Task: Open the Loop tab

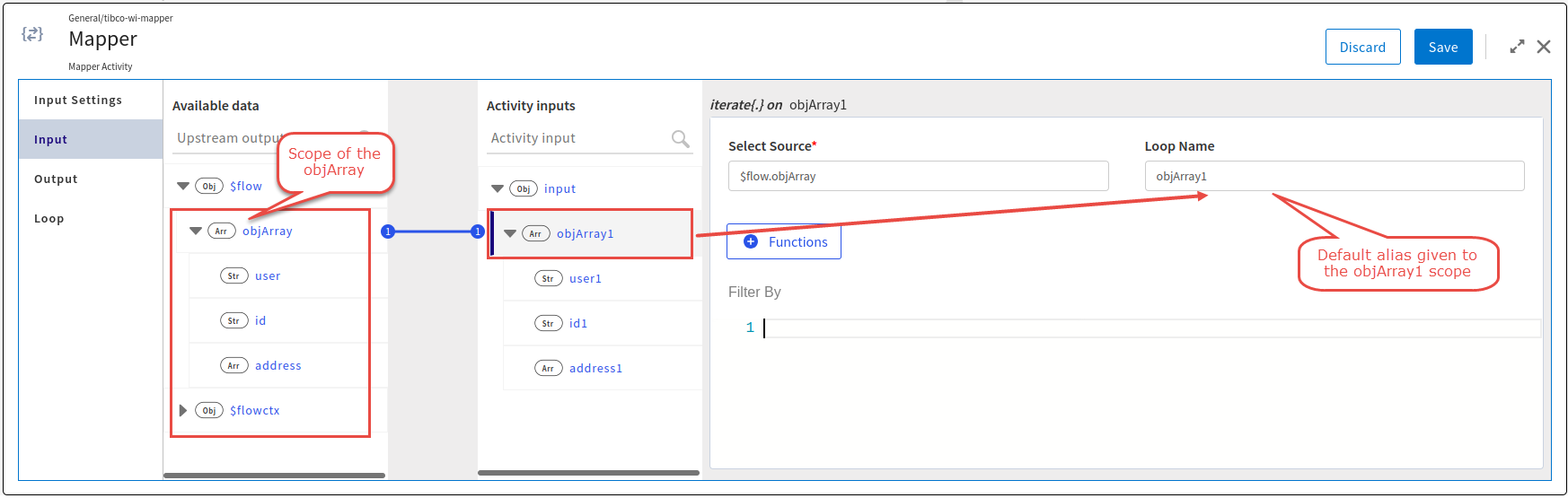Action: click(x=48, y=218)
